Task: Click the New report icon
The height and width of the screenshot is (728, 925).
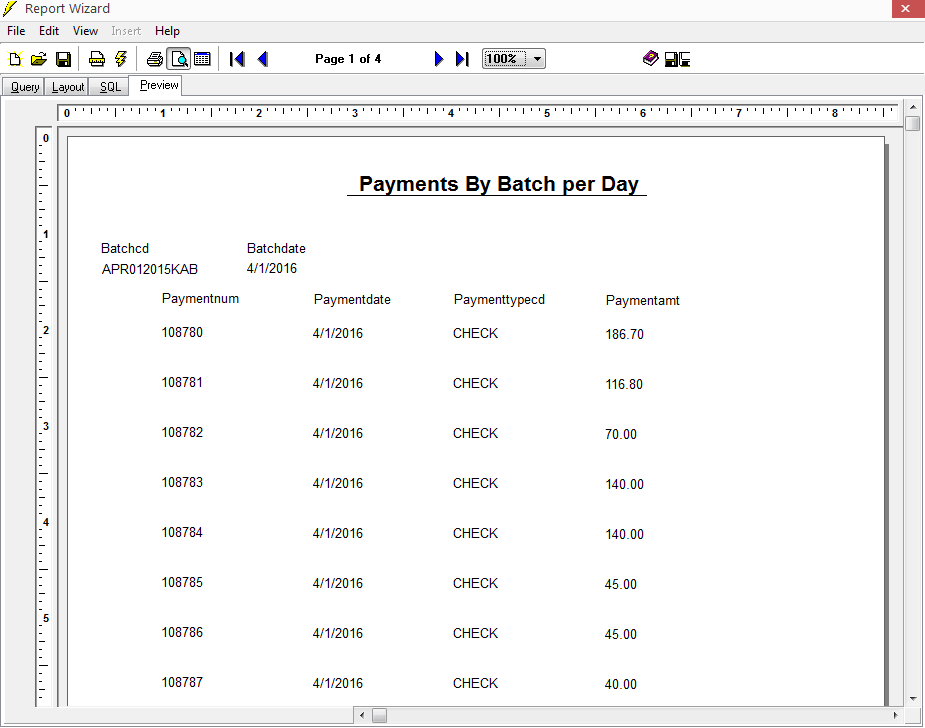Action: (x=15, y=59)
